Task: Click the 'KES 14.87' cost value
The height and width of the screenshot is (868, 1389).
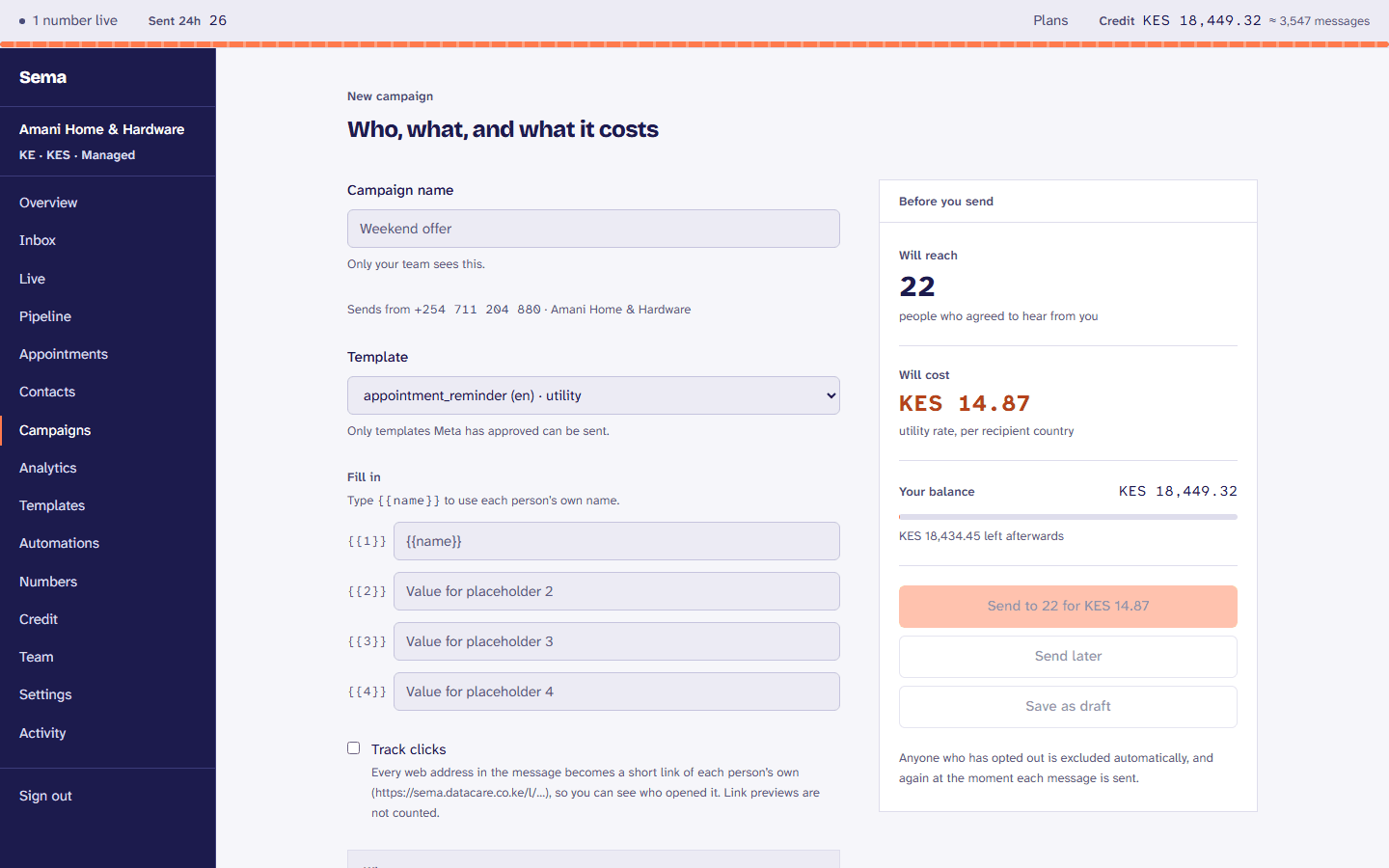Action: tap(965, 403)
